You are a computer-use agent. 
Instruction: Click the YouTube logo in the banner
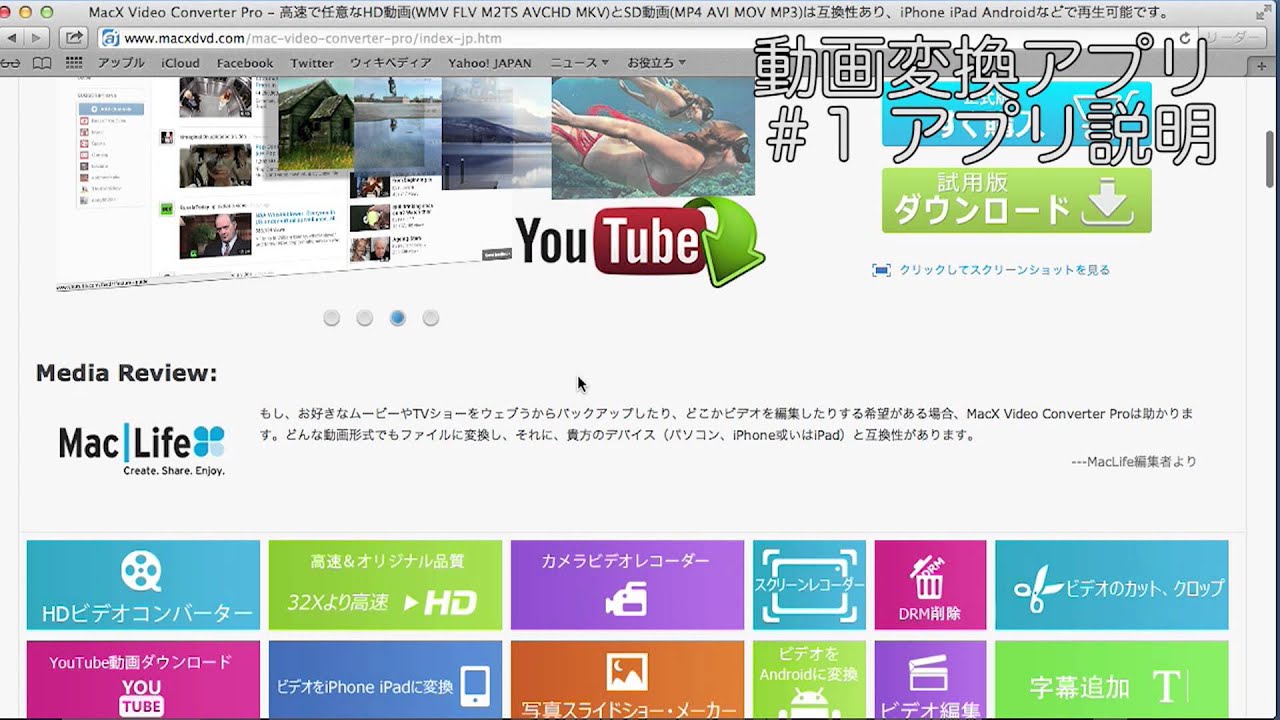click(610, 243)
